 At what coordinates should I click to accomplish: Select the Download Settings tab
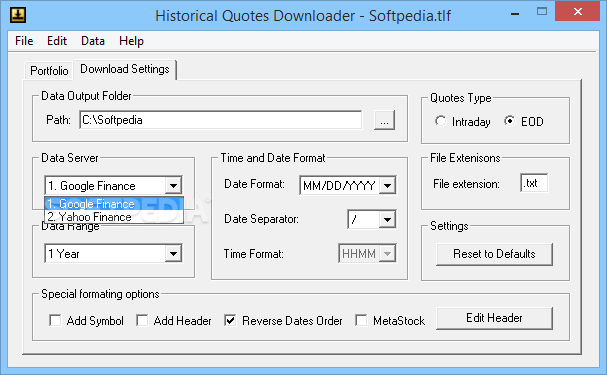click(x=125, y=69)
